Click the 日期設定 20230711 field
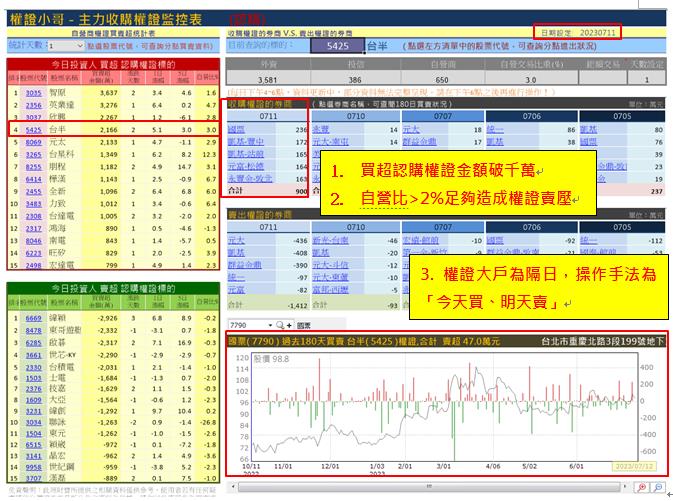 tap(578, 32)
